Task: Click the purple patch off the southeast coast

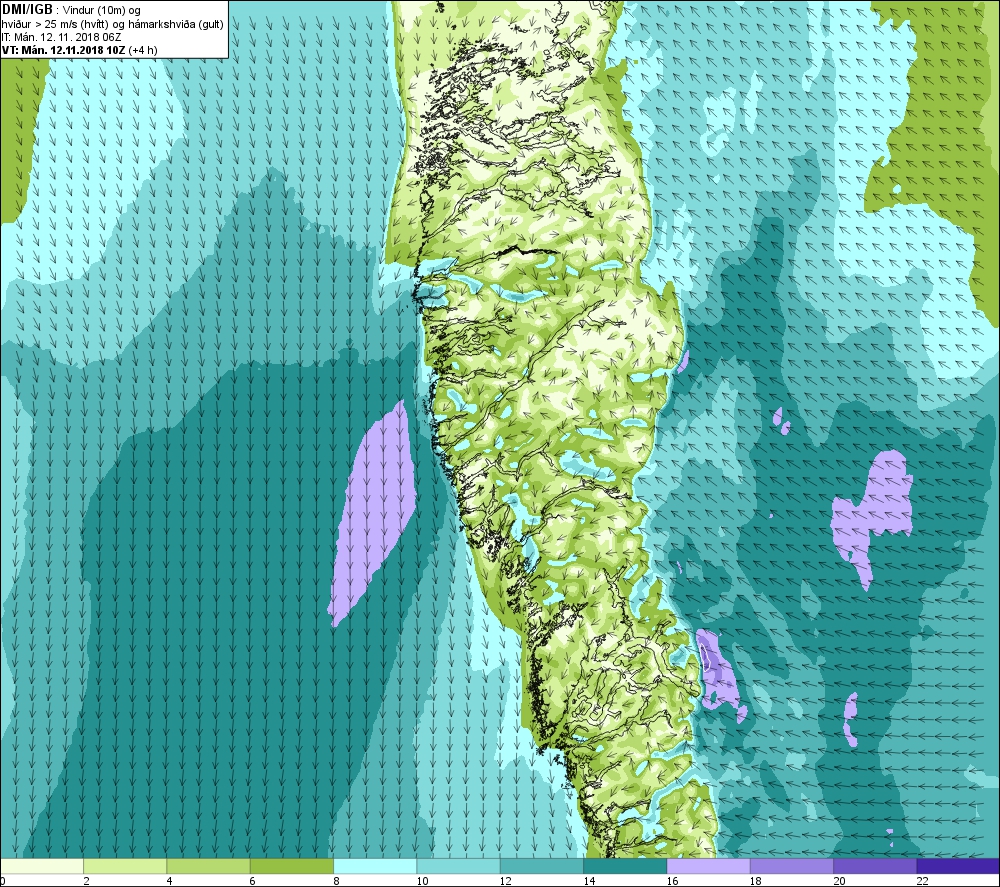Action: pyautogui.click(x=719, y=676)
